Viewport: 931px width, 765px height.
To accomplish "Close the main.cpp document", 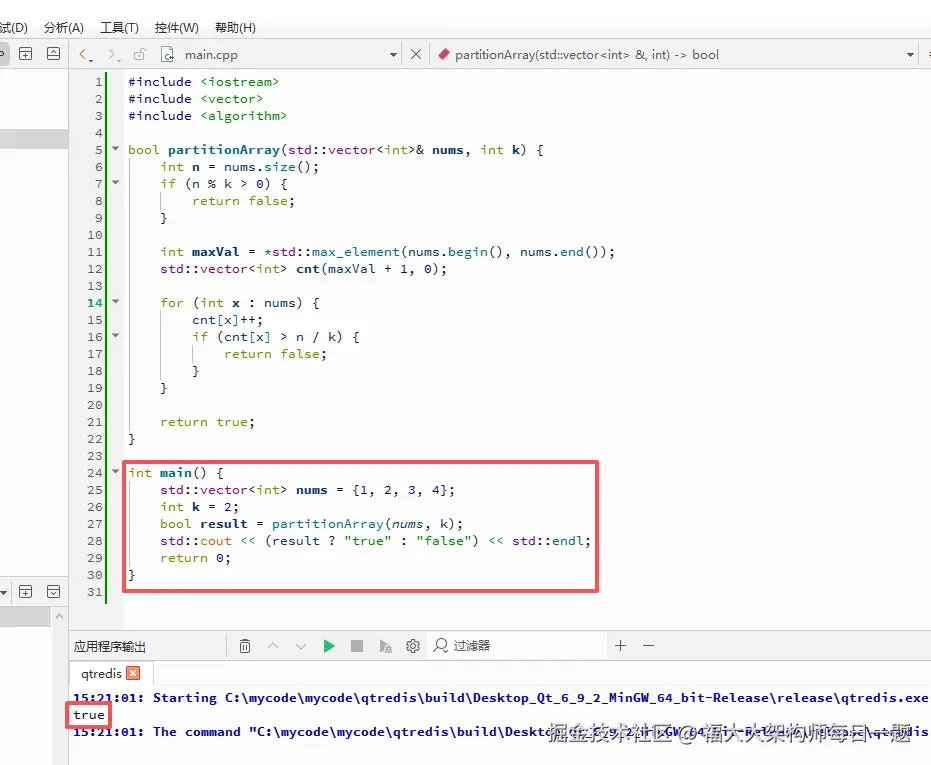I will click(x=416, y=55).
